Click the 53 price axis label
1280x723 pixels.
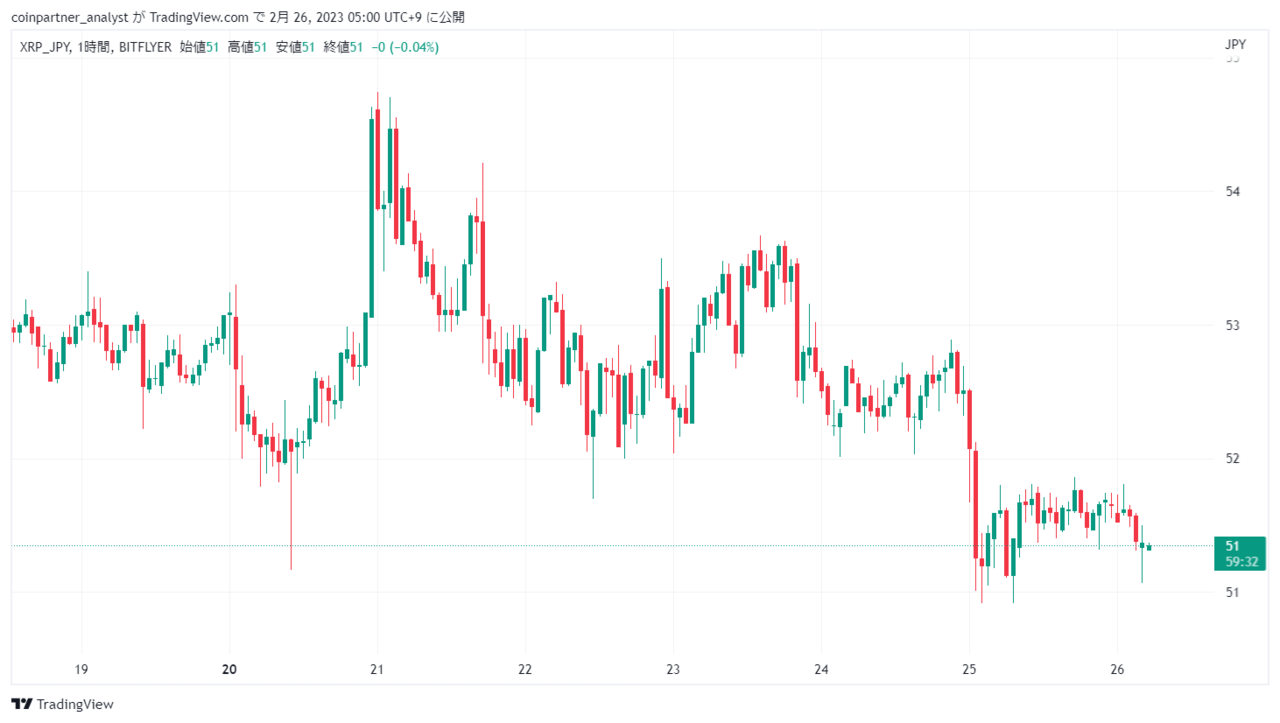coord(1233,325)
